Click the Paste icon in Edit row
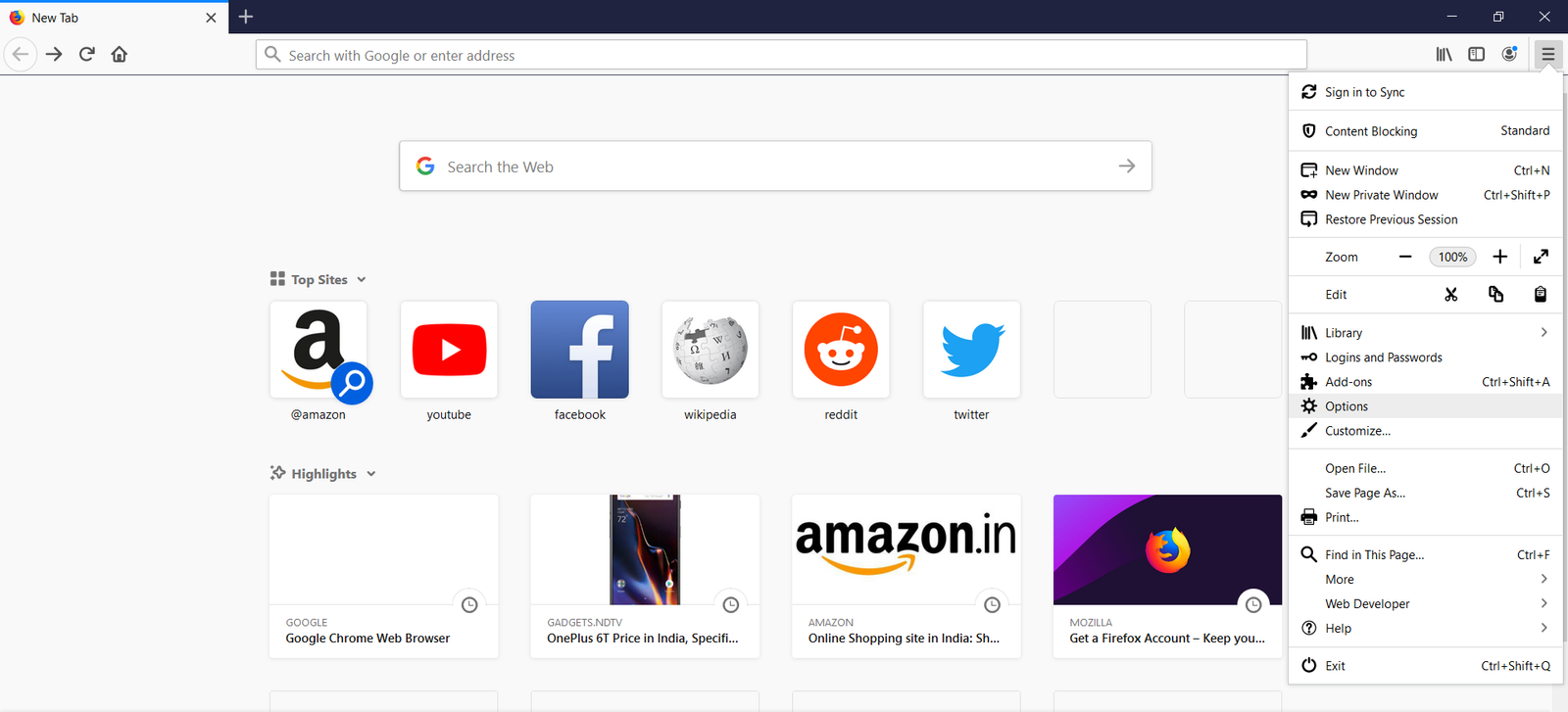Viewport: 1568px width, 712px height. pos(1540,295)
